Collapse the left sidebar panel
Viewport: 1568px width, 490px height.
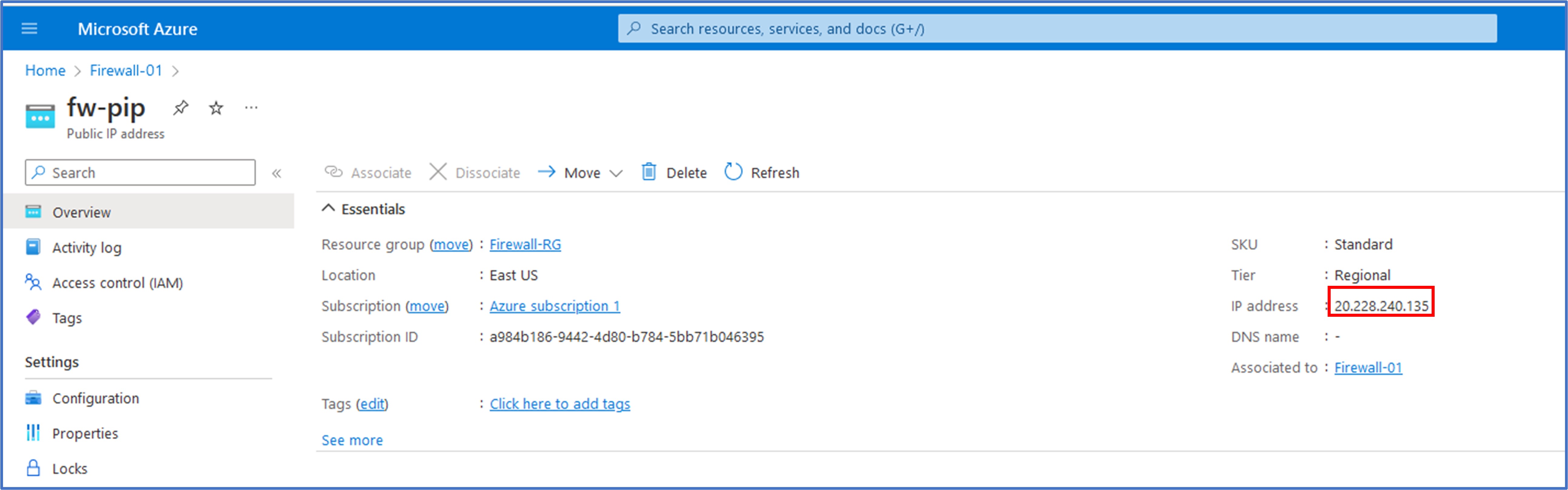[x=278, y=172]
